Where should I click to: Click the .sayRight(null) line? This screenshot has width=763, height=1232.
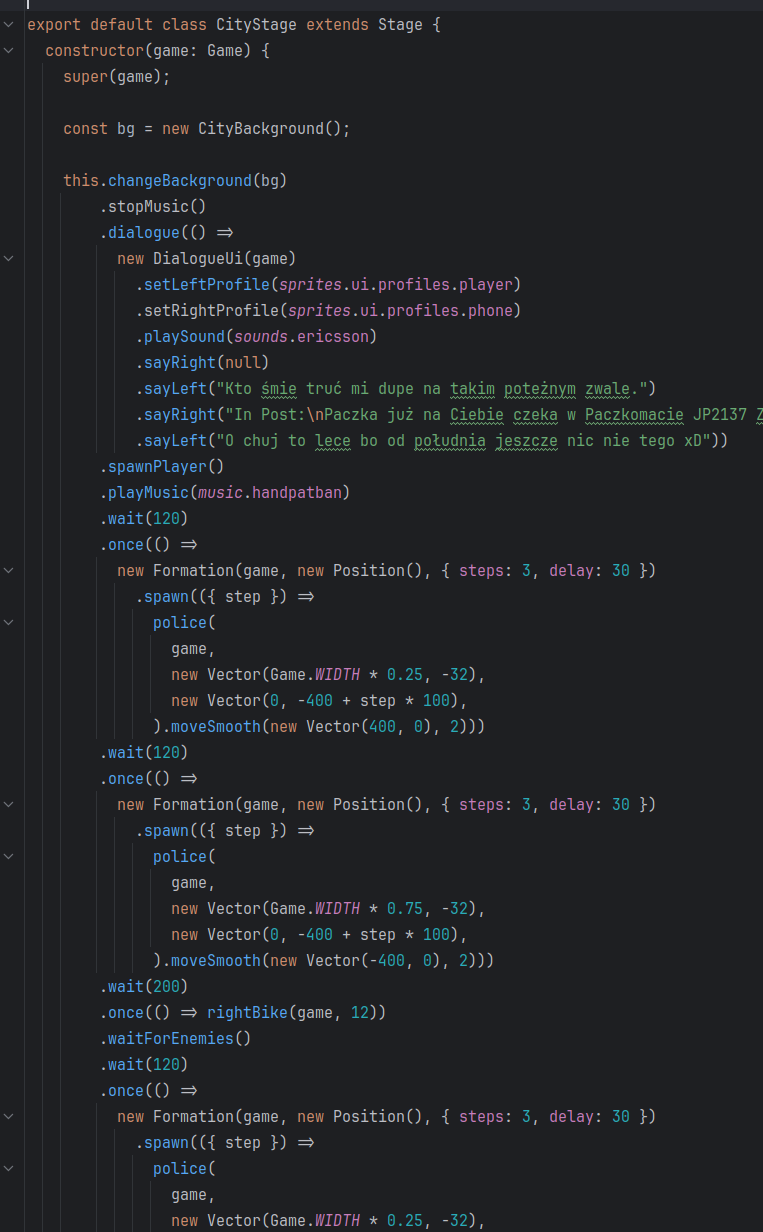(x=202, y=362)
